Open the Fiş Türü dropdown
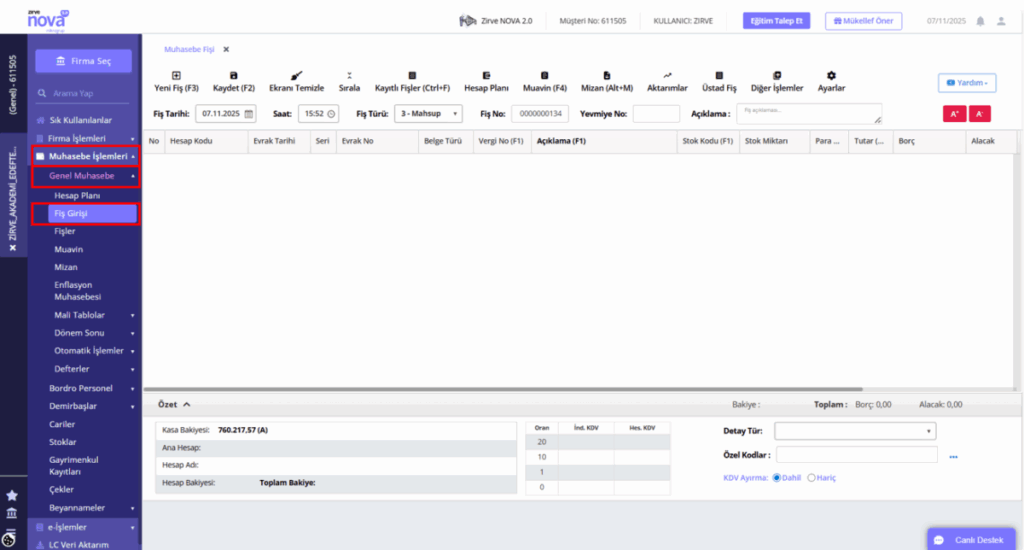1024x550 pixels. [x=428, y=114]
